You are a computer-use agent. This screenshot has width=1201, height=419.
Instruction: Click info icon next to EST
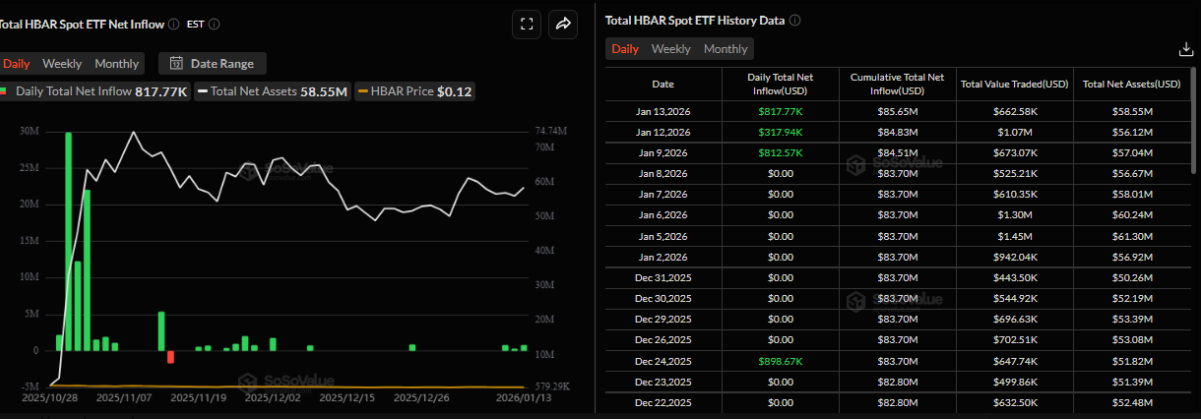pyautogui.click(x=215, y=24)
